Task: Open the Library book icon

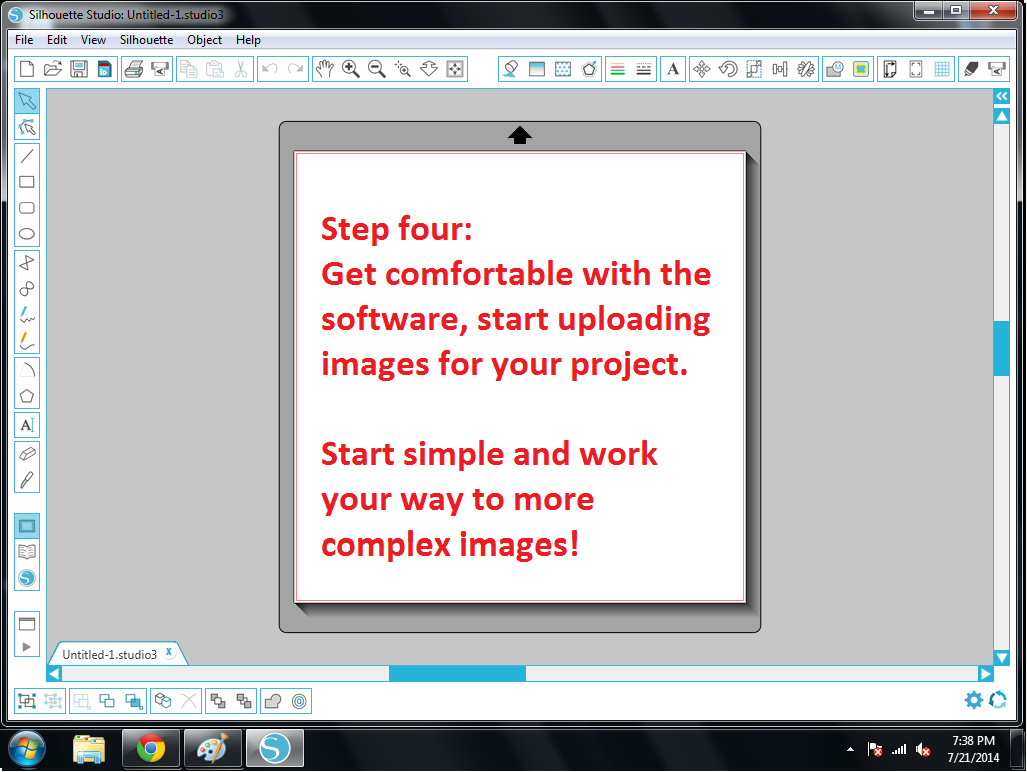Action: click(x=27, y=552)
